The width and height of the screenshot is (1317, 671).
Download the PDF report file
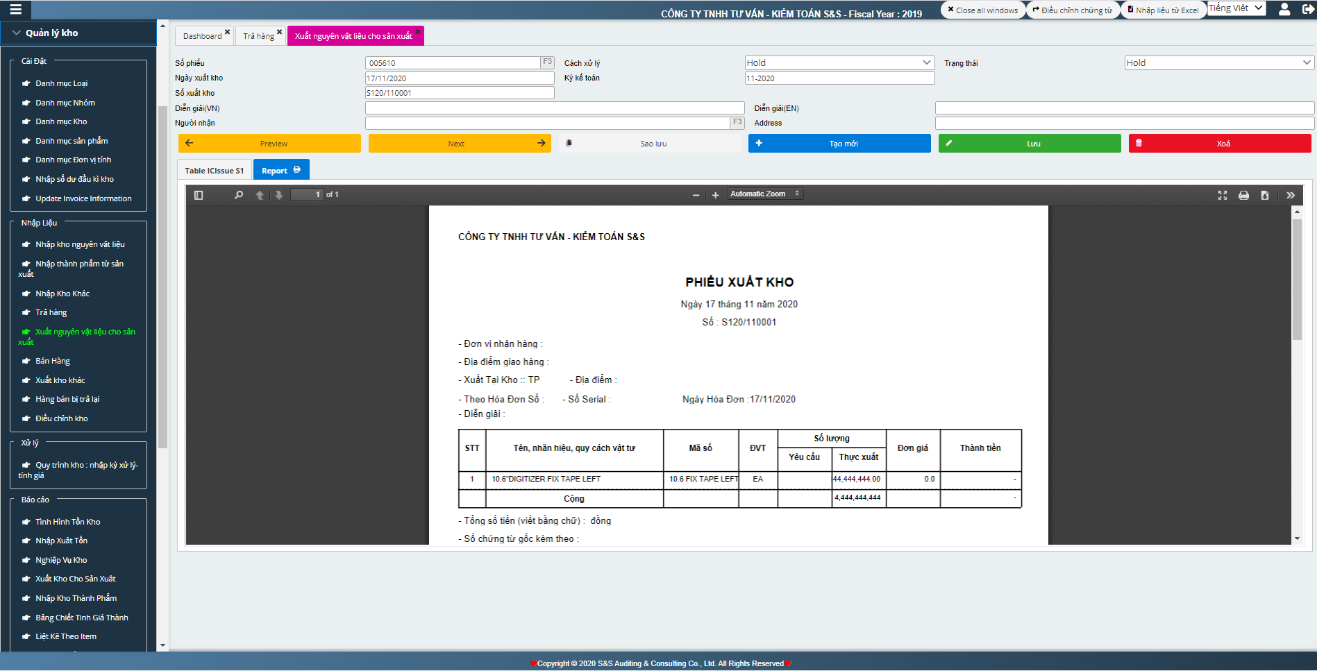coord(1265,195)
